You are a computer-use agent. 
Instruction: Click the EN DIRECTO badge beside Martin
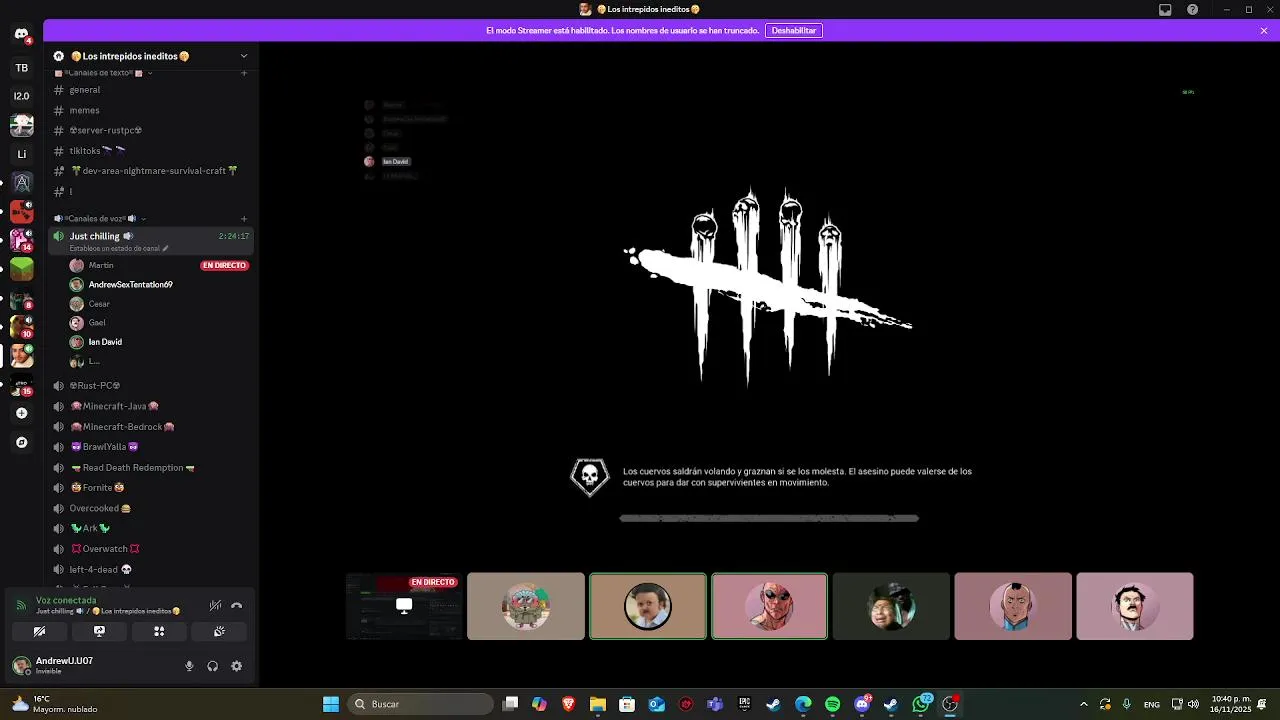coord(224,265)
